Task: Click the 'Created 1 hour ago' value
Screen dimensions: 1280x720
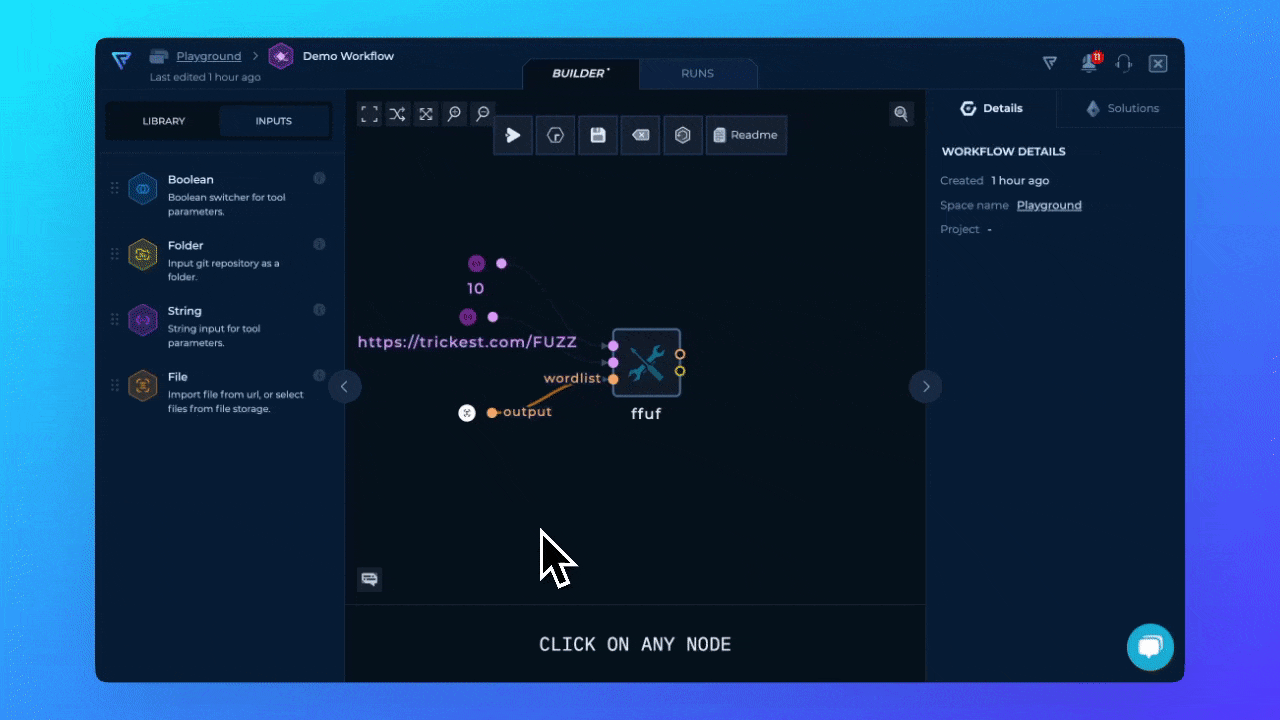Action: [x=1020, y=181]
